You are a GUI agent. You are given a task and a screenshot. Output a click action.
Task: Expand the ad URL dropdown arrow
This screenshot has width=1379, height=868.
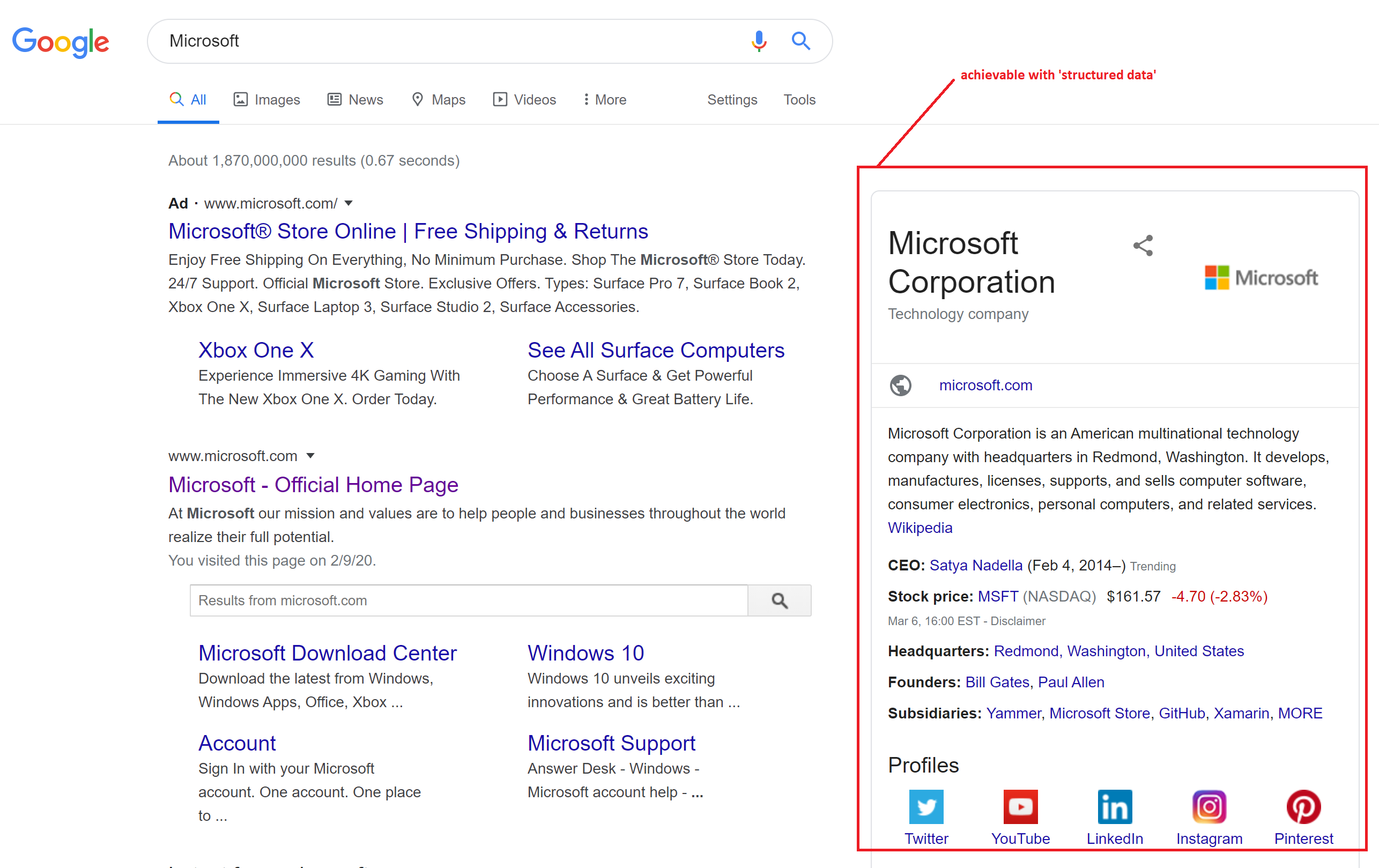348,203
